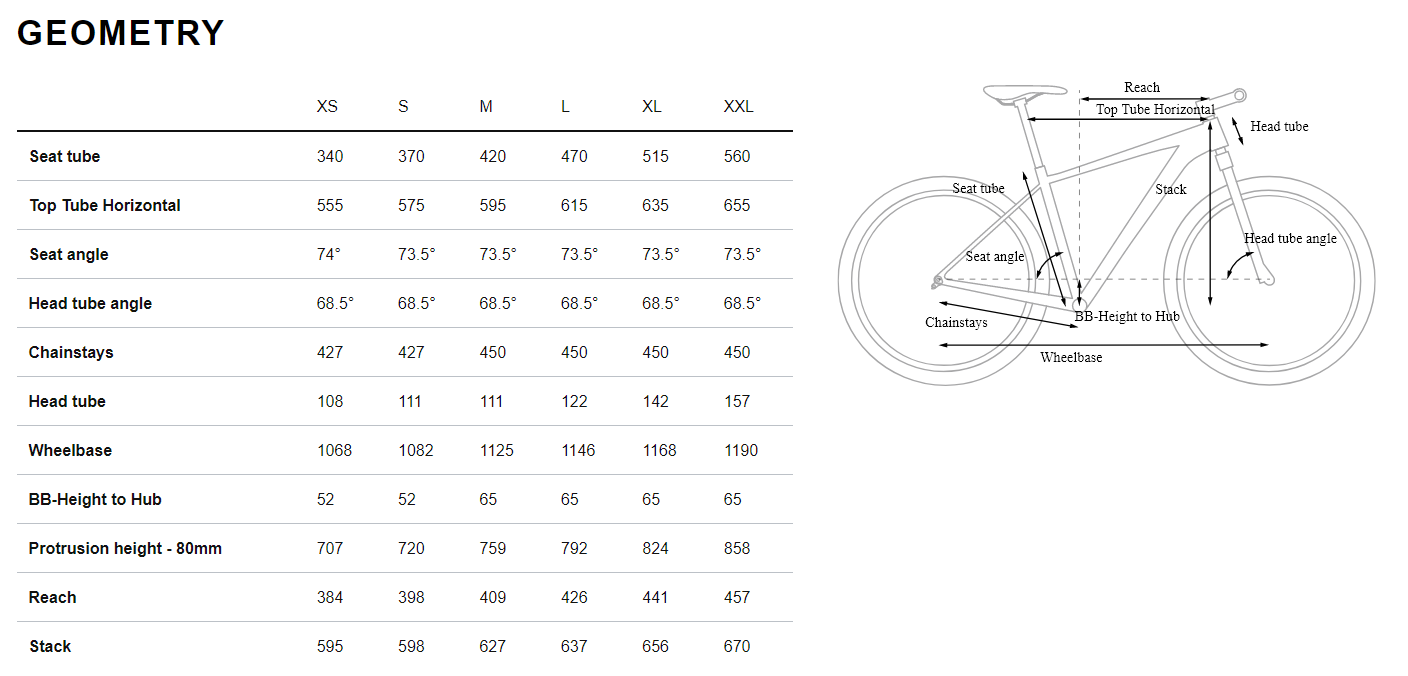Image resolution: width=1408 pixels, height=676 pixels.
Task: Select the XS size column header
Action: pyautogui.click(x=327, y=107)
